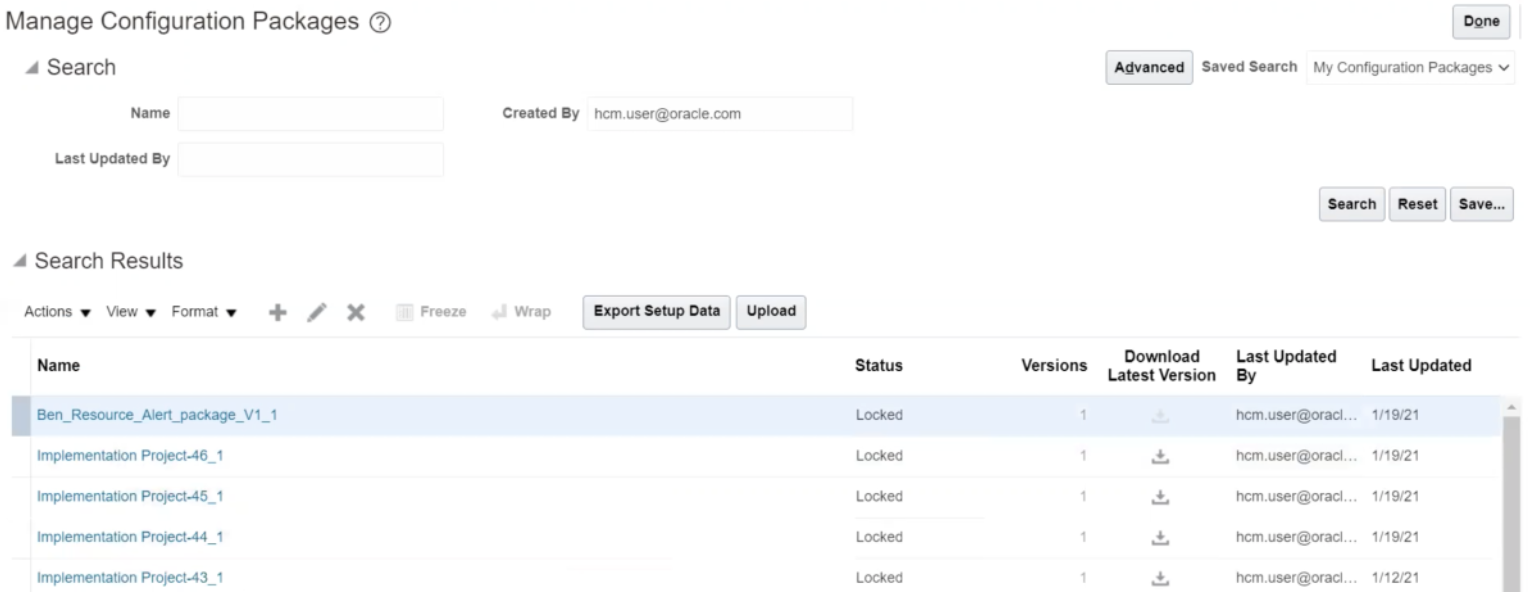The width and height of the screenshot is (1530, 592).
Task: Click inside the Name search field
Action: [x=310, y=113]
